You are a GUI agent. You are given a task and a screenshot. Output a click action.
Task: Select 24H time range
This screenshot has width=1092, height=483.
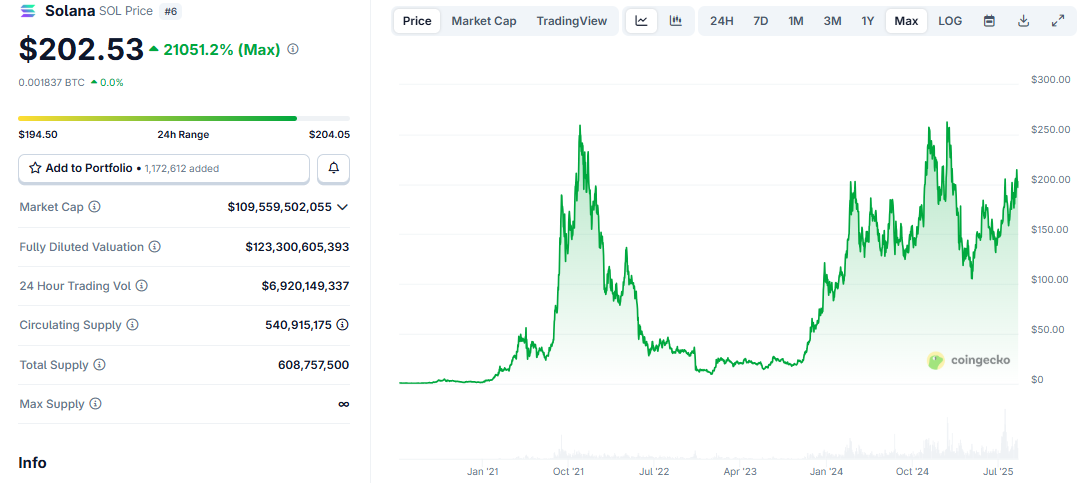[x=722, y=21]
